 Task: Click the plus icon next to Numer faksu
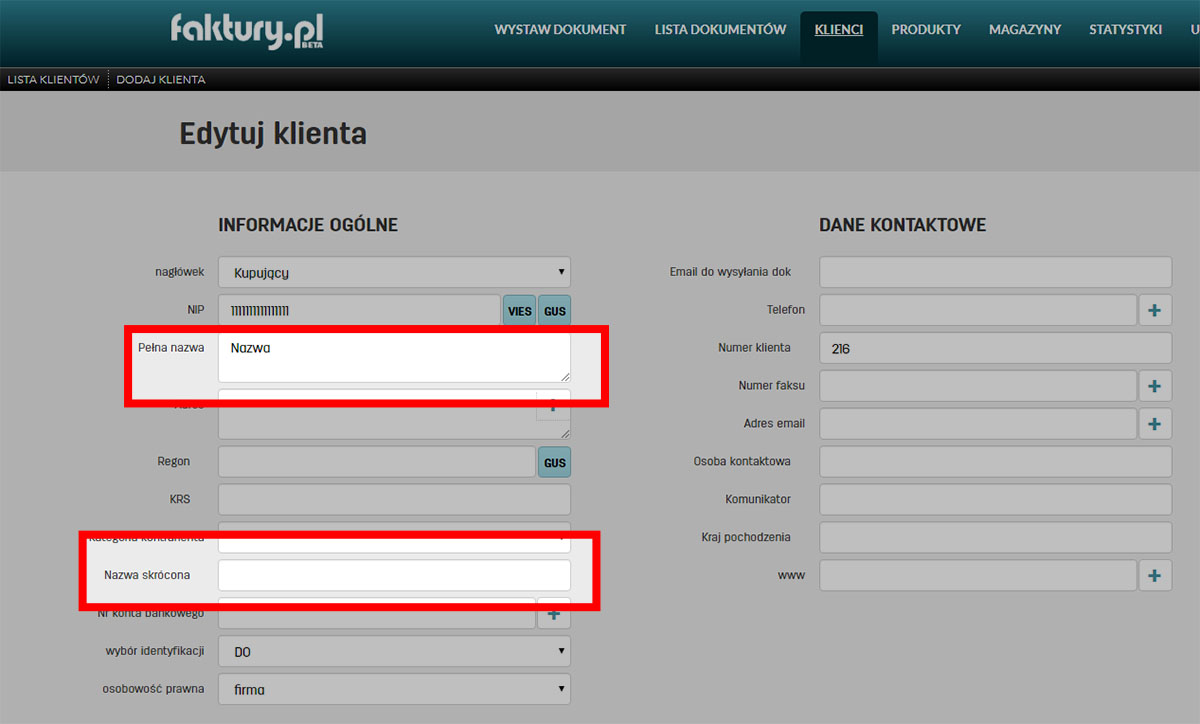point(1154,385)
